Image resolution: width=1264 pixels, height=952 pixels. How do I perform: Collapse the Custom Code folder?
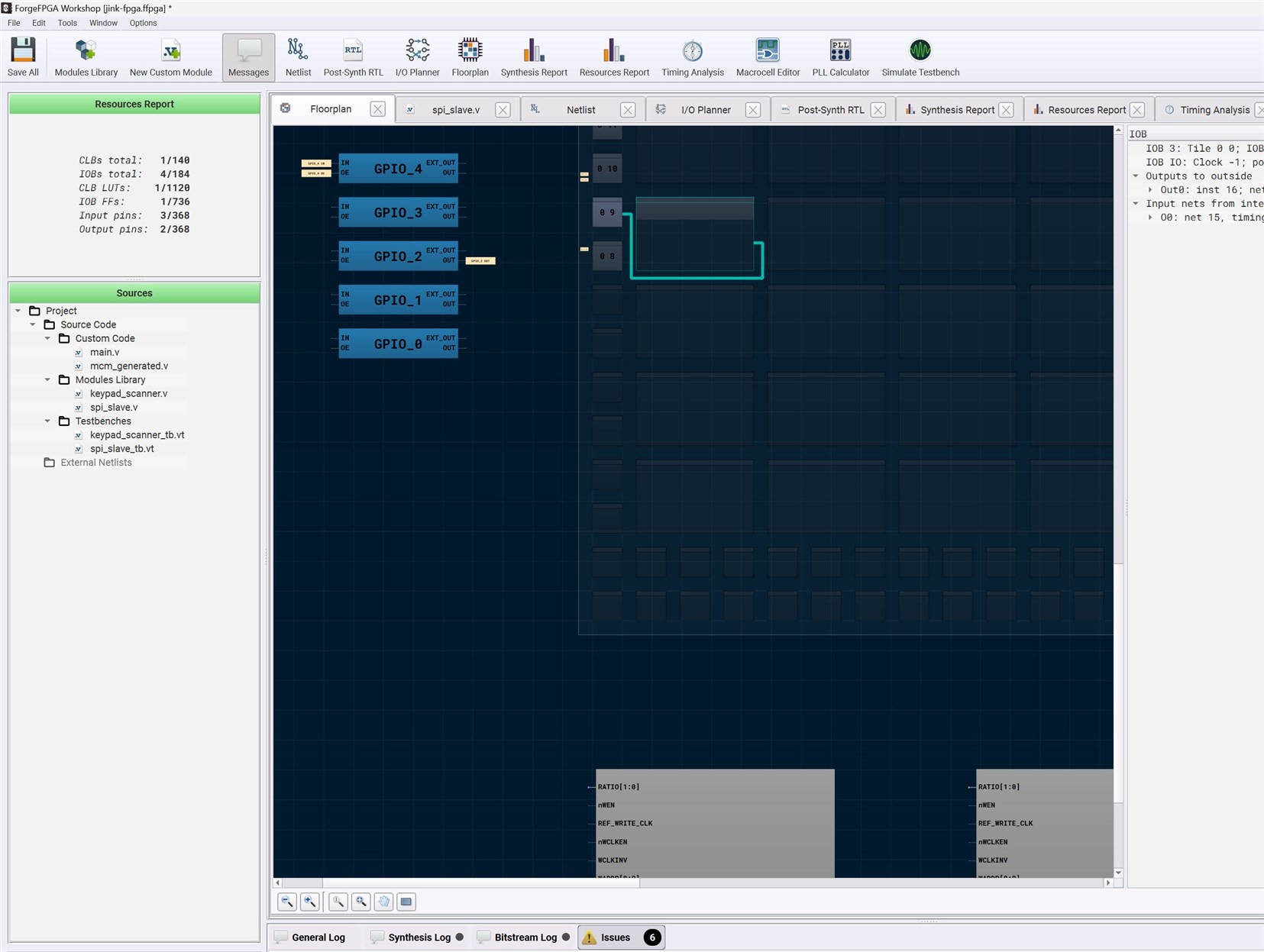tap(47, 338)
